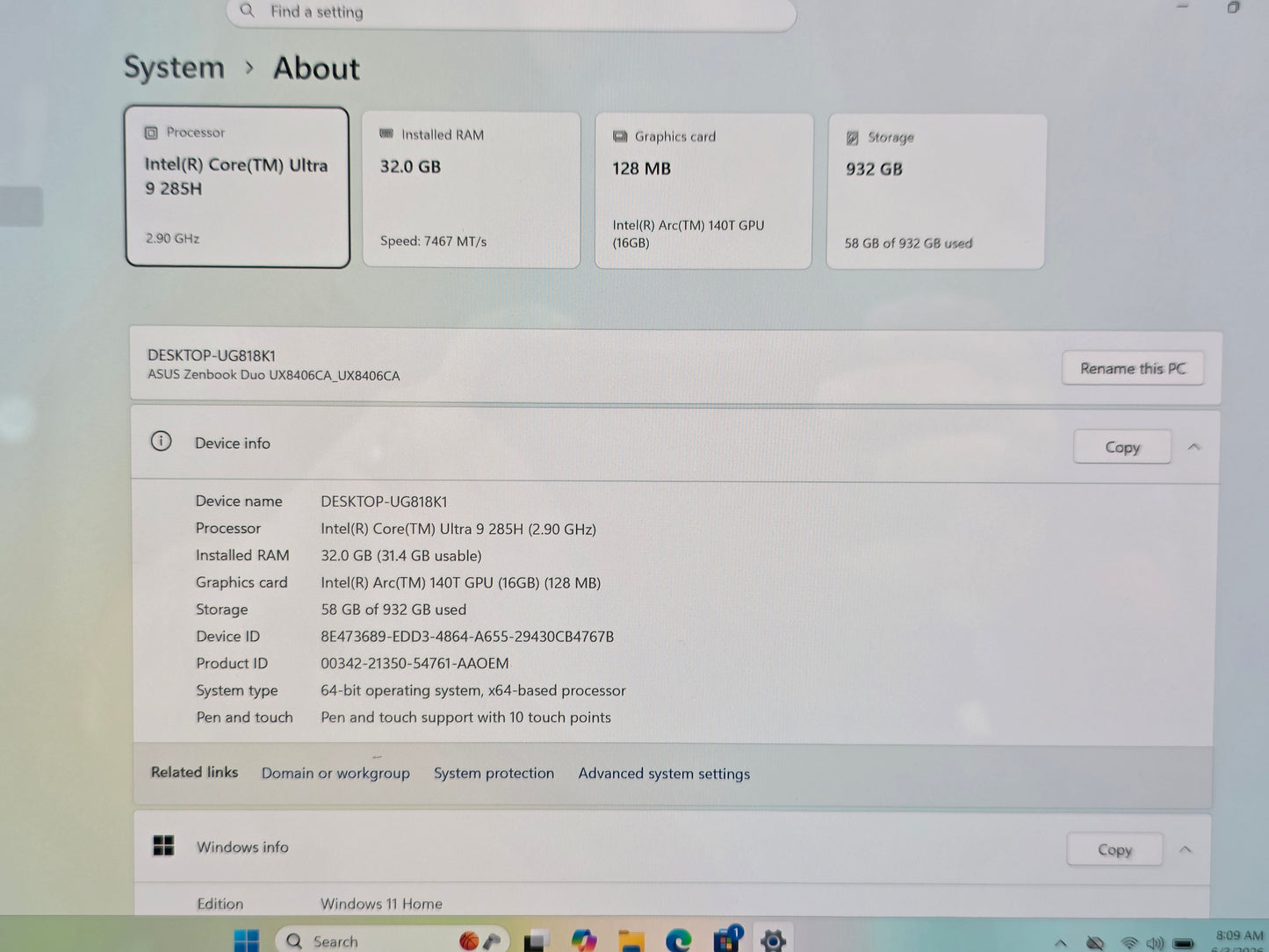
Task: Collapse the Windows info section
Action: (1186, 849)
